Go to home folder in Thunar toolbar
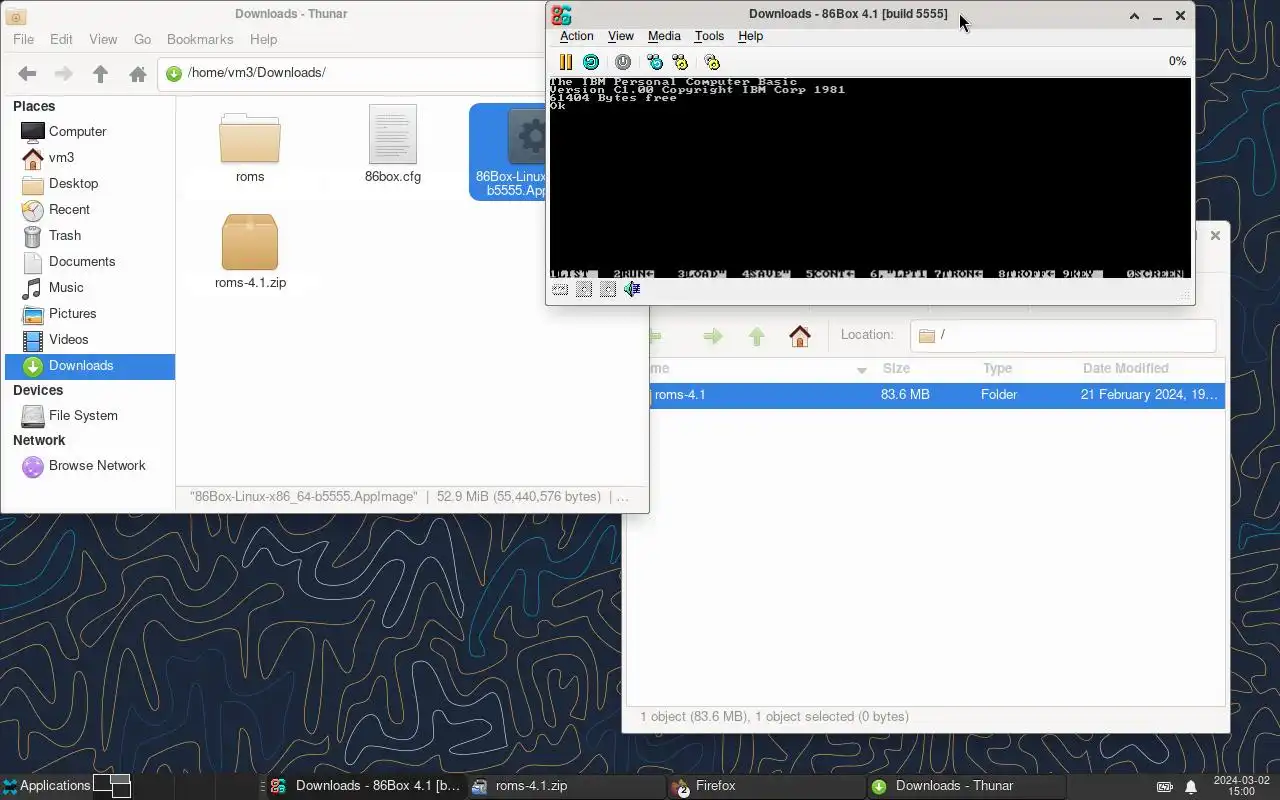 (138, 73)
